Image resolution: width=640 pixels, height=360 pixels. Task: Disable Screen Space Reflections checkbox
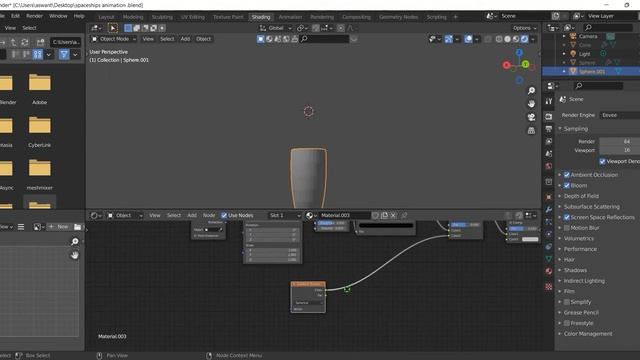tap(567, 217)
